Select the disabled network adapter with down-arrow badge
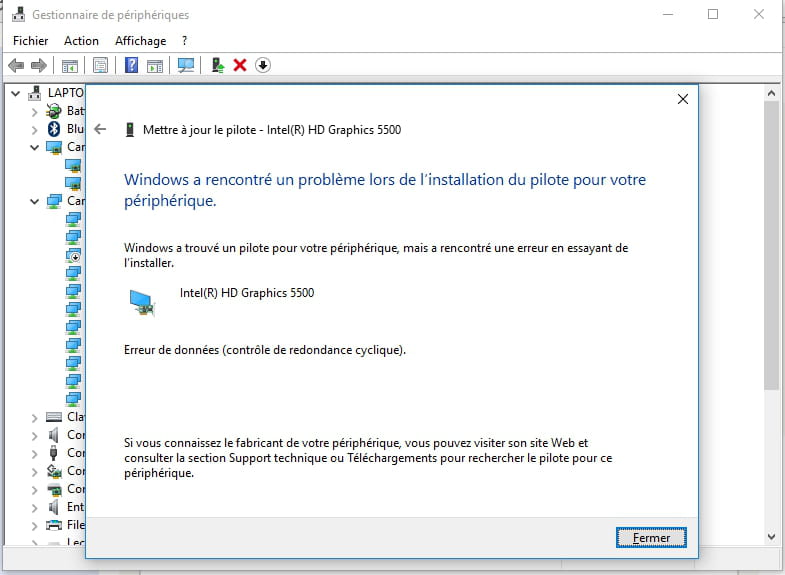This screenshot has width=785, height=575. tap(74, 255)
